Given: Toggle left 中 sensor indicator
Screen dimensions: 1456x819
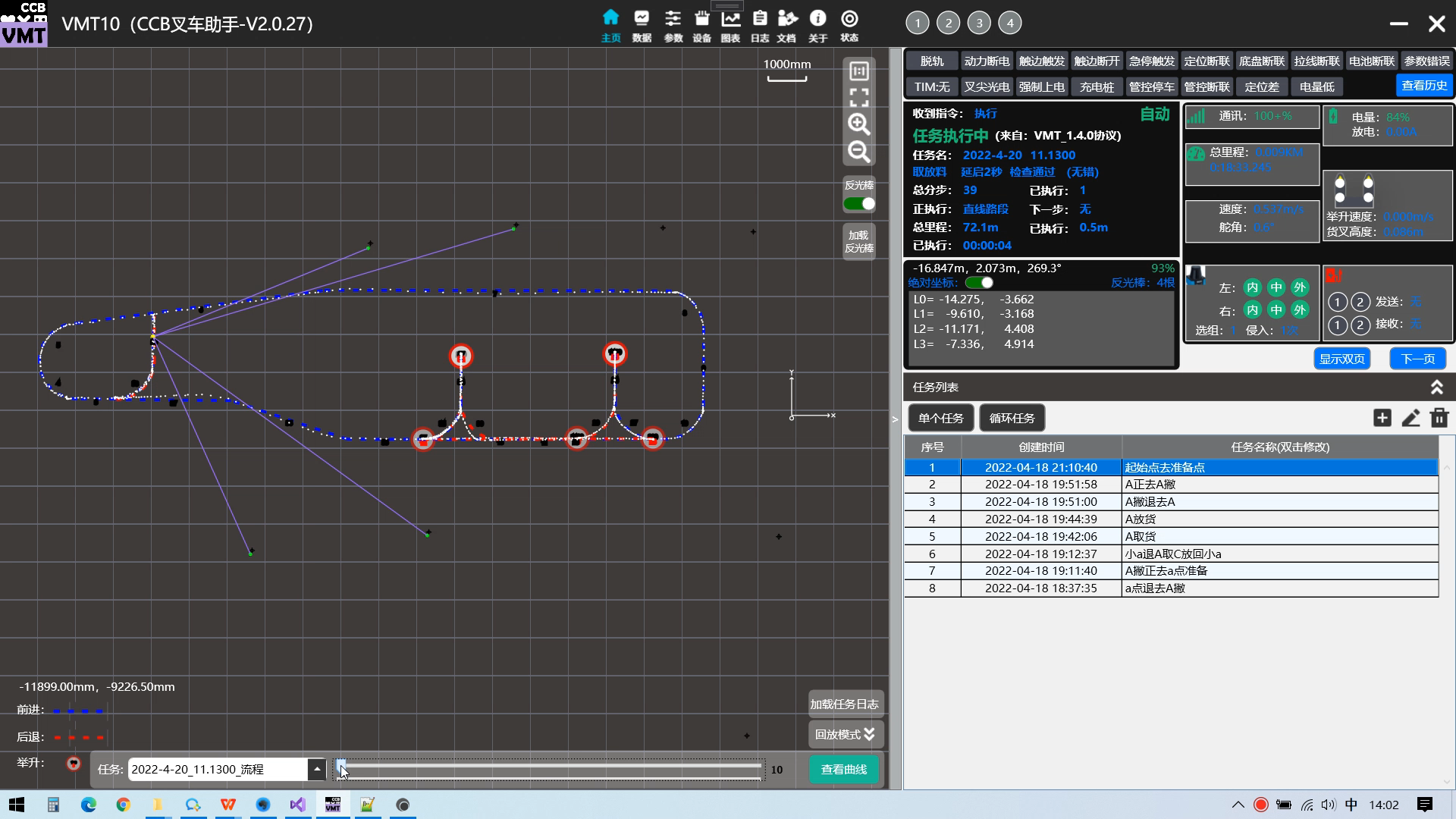Looking at the screenshot, I should (1276, 287).
